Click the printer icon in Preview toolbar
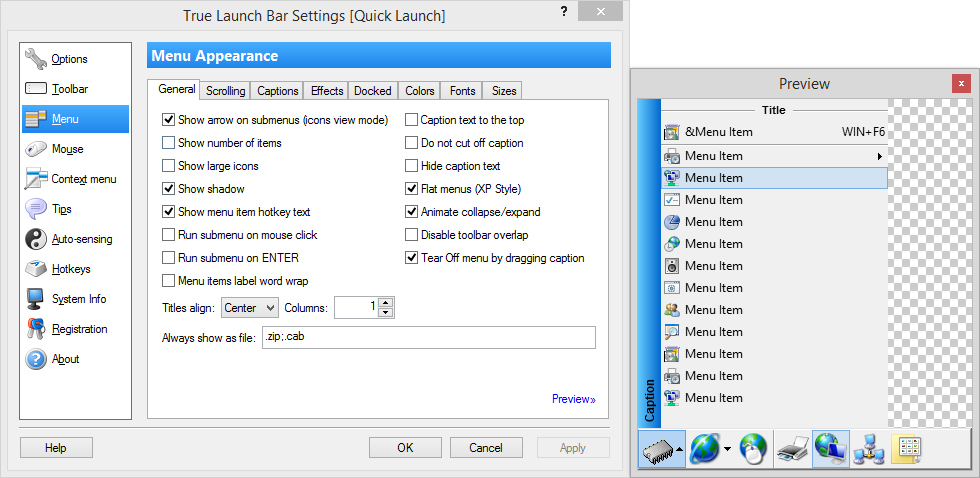This screenshot has height=478, width=980. [792, 449]
